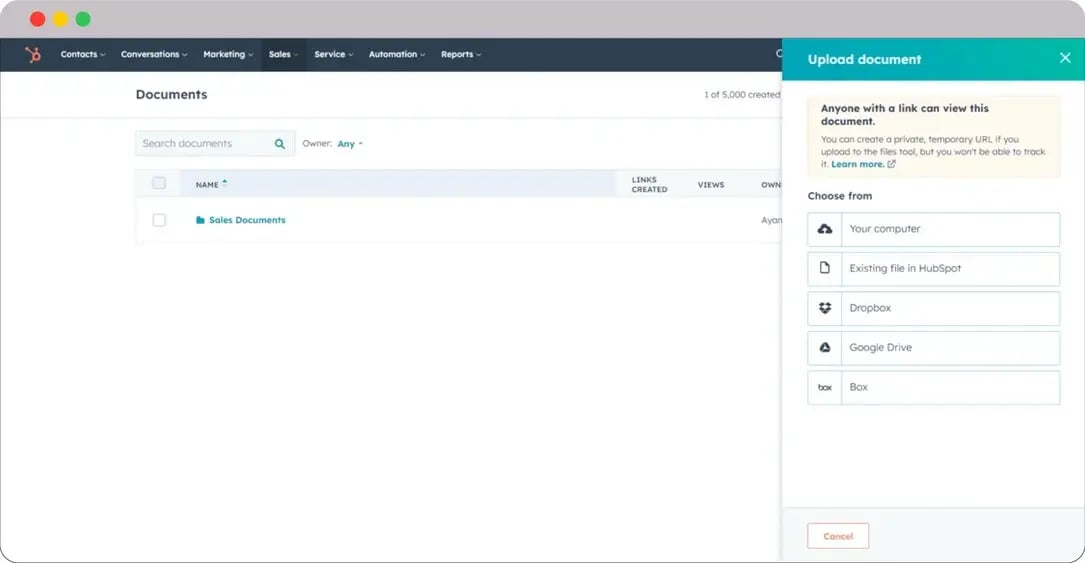
Task: Click the Google Drive logo icon
Action: pos(825,347)
